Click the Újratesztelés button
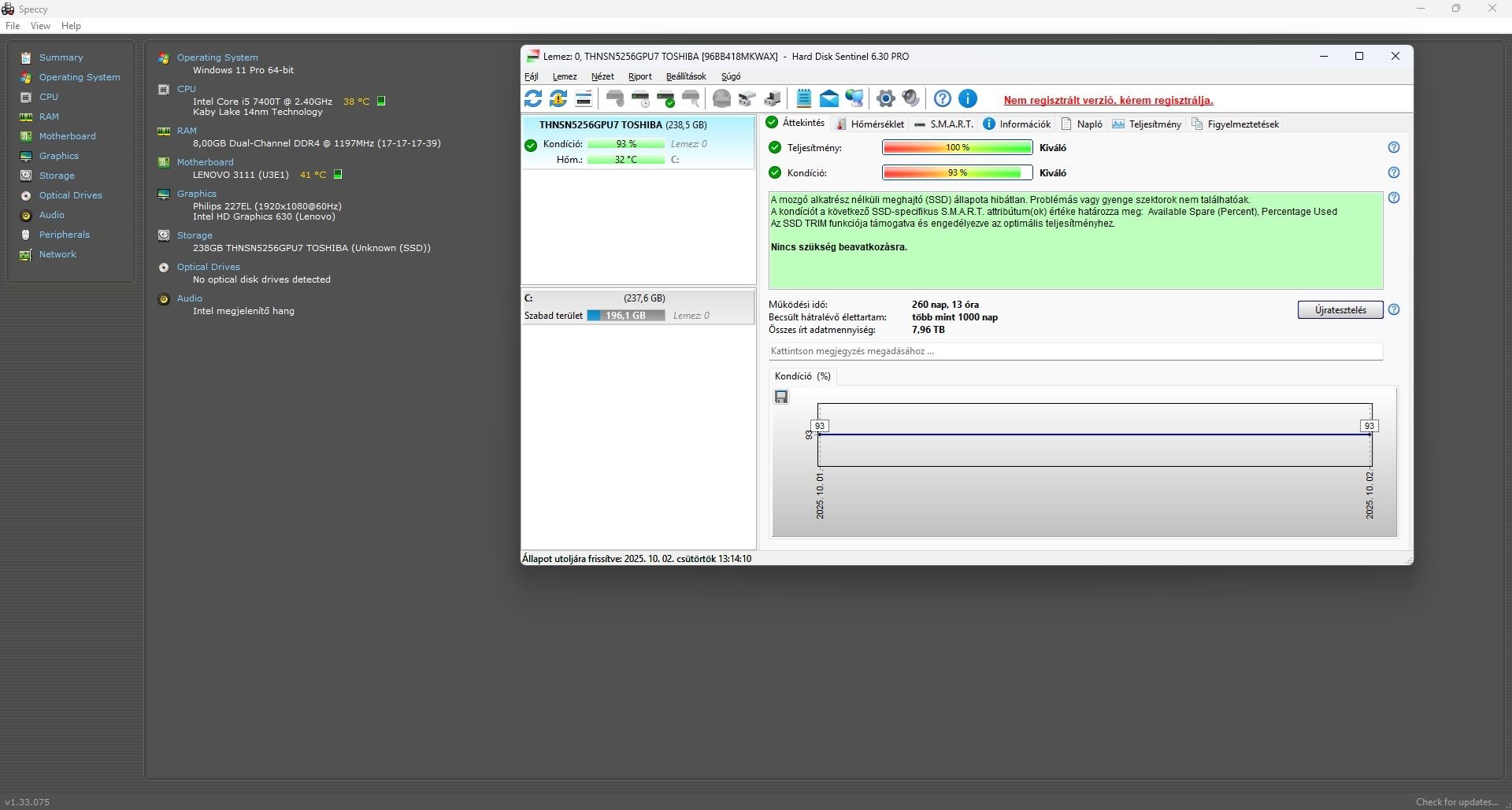 (x=1340, y=309)
